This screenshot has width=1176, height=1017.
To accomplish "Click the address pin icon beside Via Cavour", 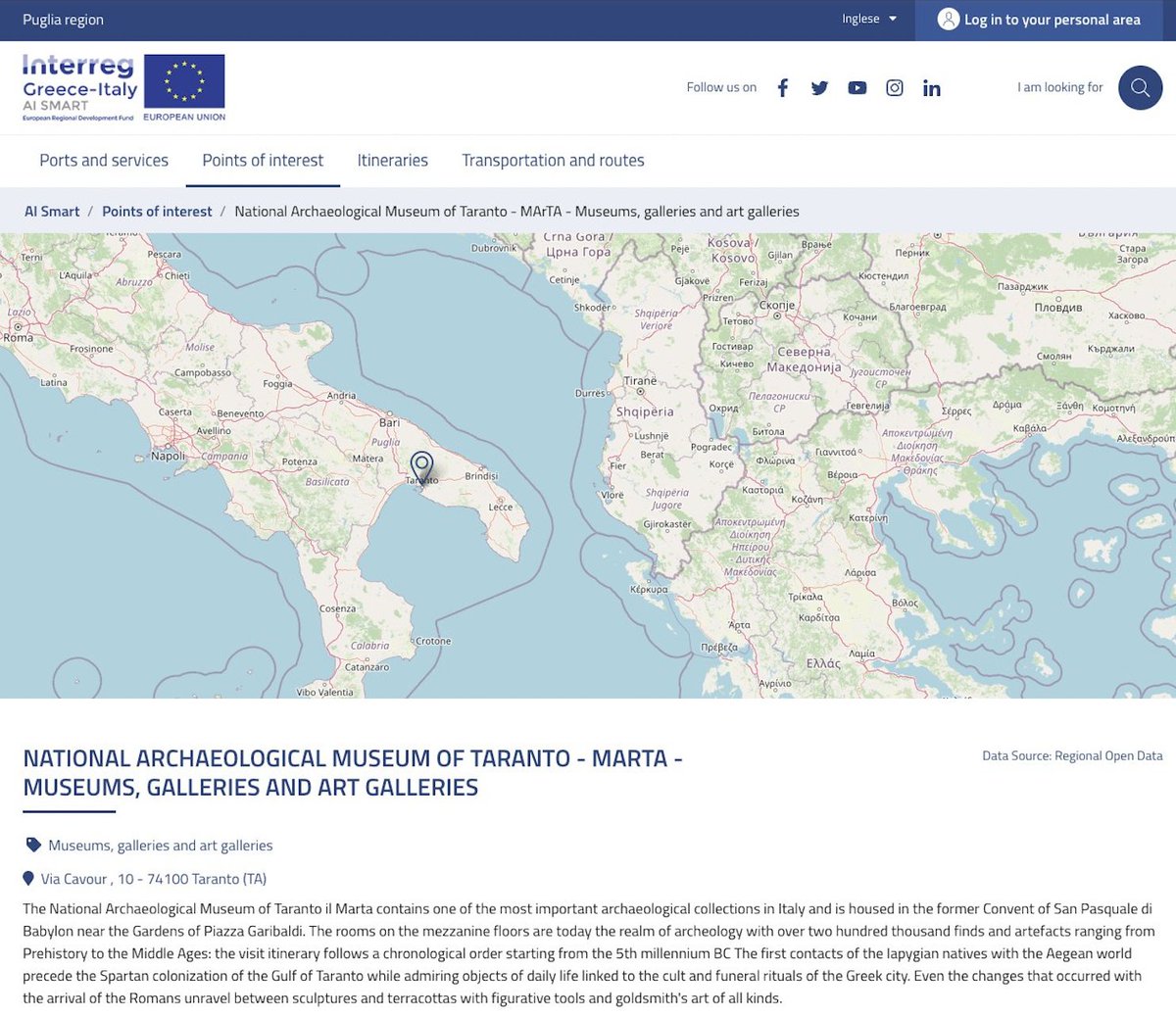I will click(28, 879).
